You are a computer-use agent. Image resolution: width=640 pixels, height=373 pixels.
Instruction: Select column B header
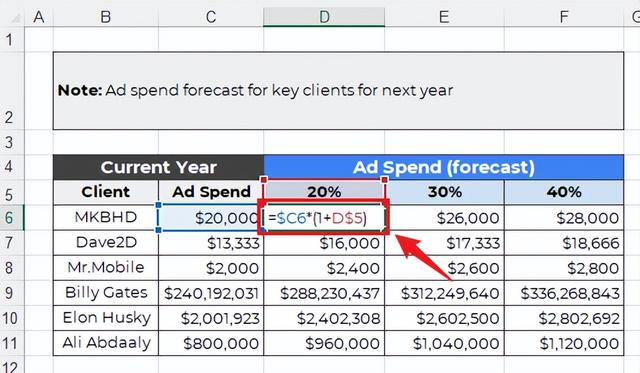[106, 17]
